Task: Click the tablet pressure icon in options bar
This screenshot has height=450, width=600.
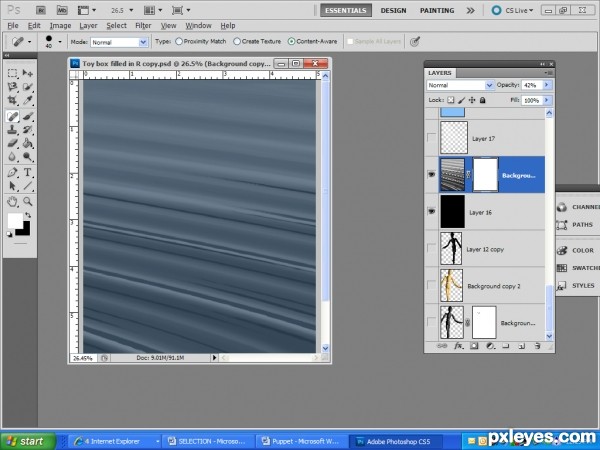Action: coord(415,41)
